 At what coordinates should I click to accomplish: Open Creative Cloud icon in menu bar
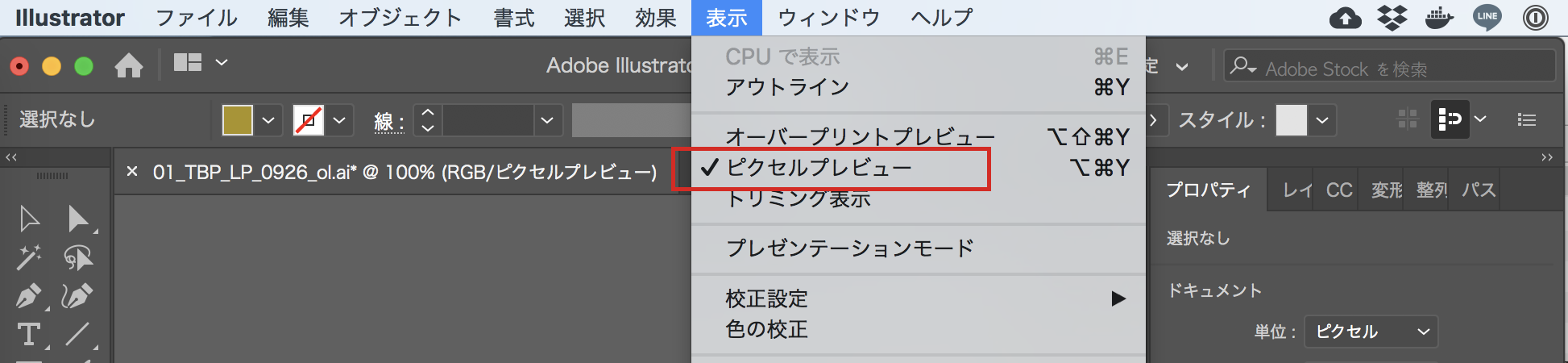click(1346, 18)
